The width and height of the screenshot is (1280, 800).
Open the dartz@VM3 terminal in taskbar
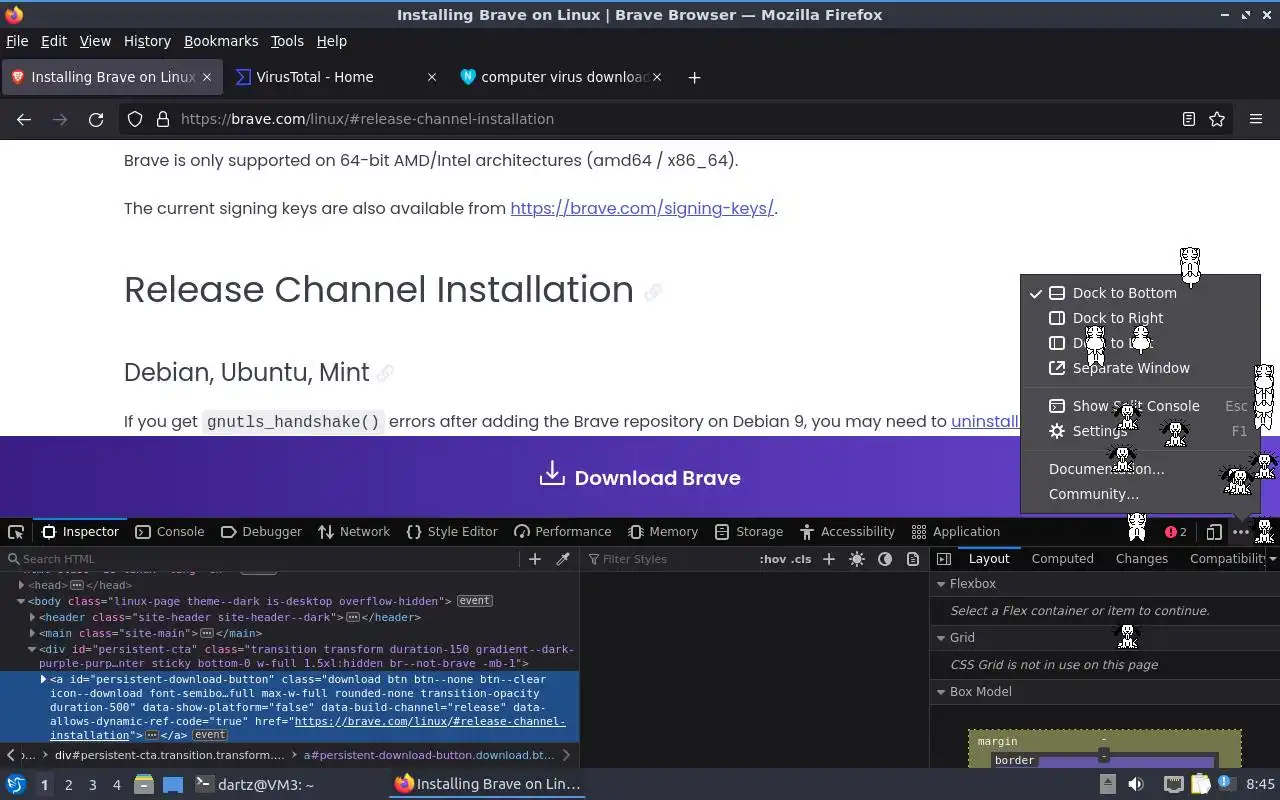tap(254, 784)
